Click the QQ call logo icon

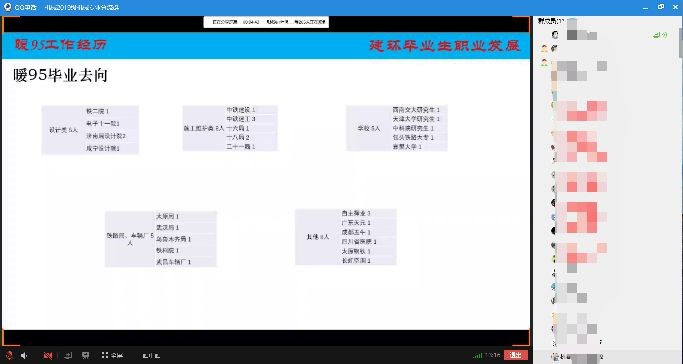(x=7, y=7)
